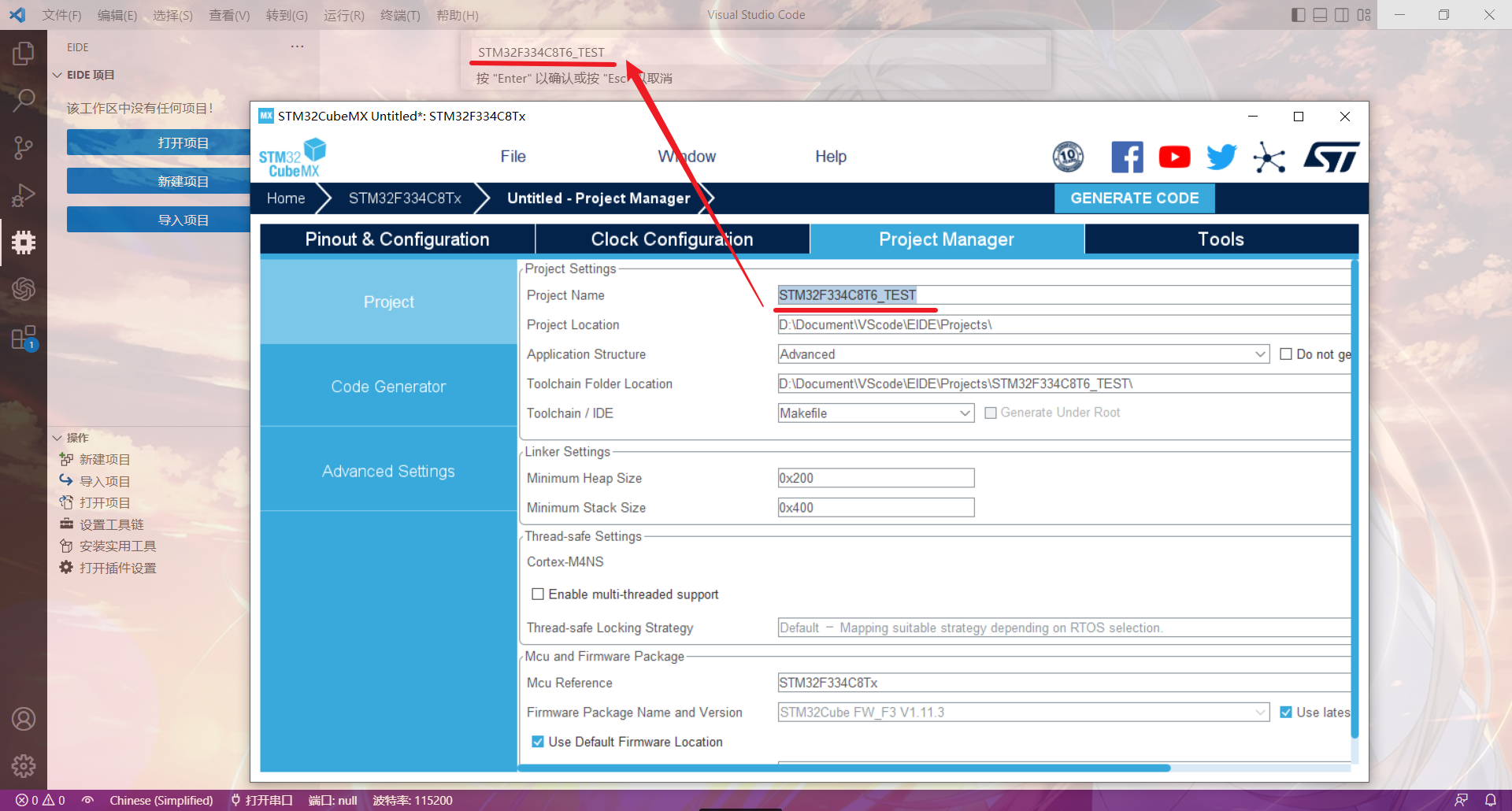Toggle the panel layout icon

click(1321, 15)
